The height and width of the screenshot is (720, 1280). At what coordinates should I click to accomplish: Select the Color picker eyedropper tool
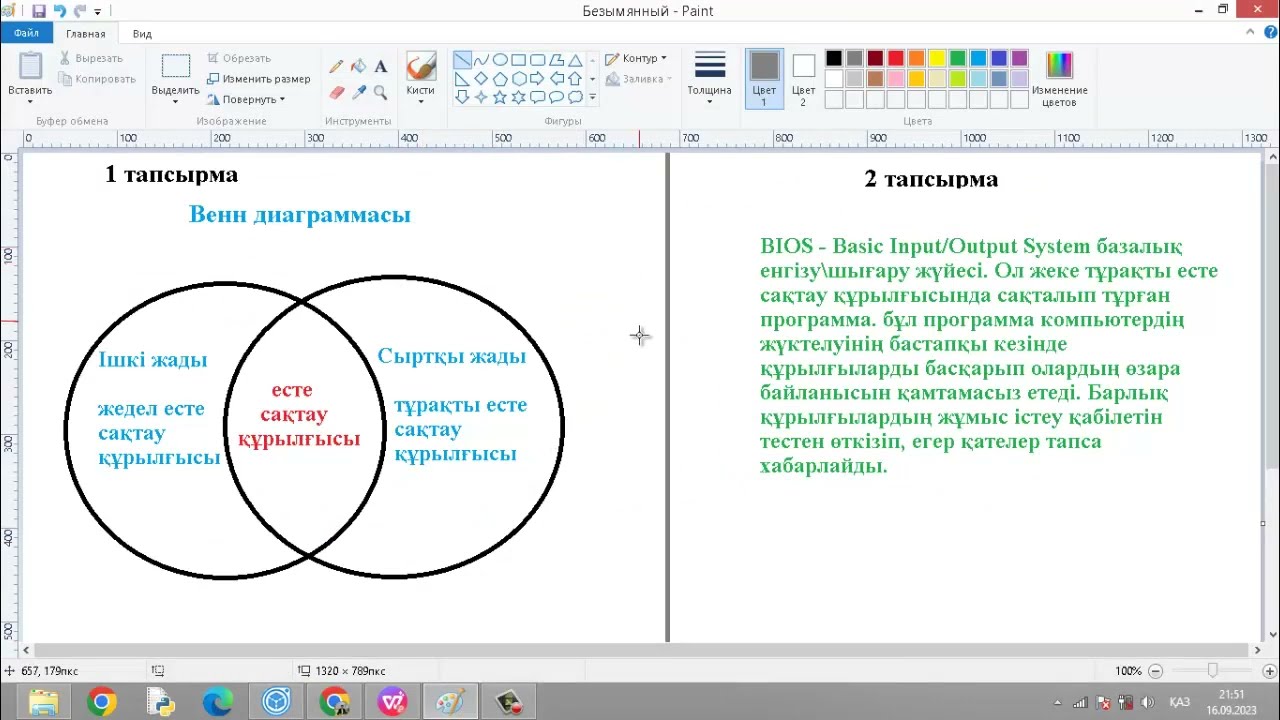coord(358,92)
